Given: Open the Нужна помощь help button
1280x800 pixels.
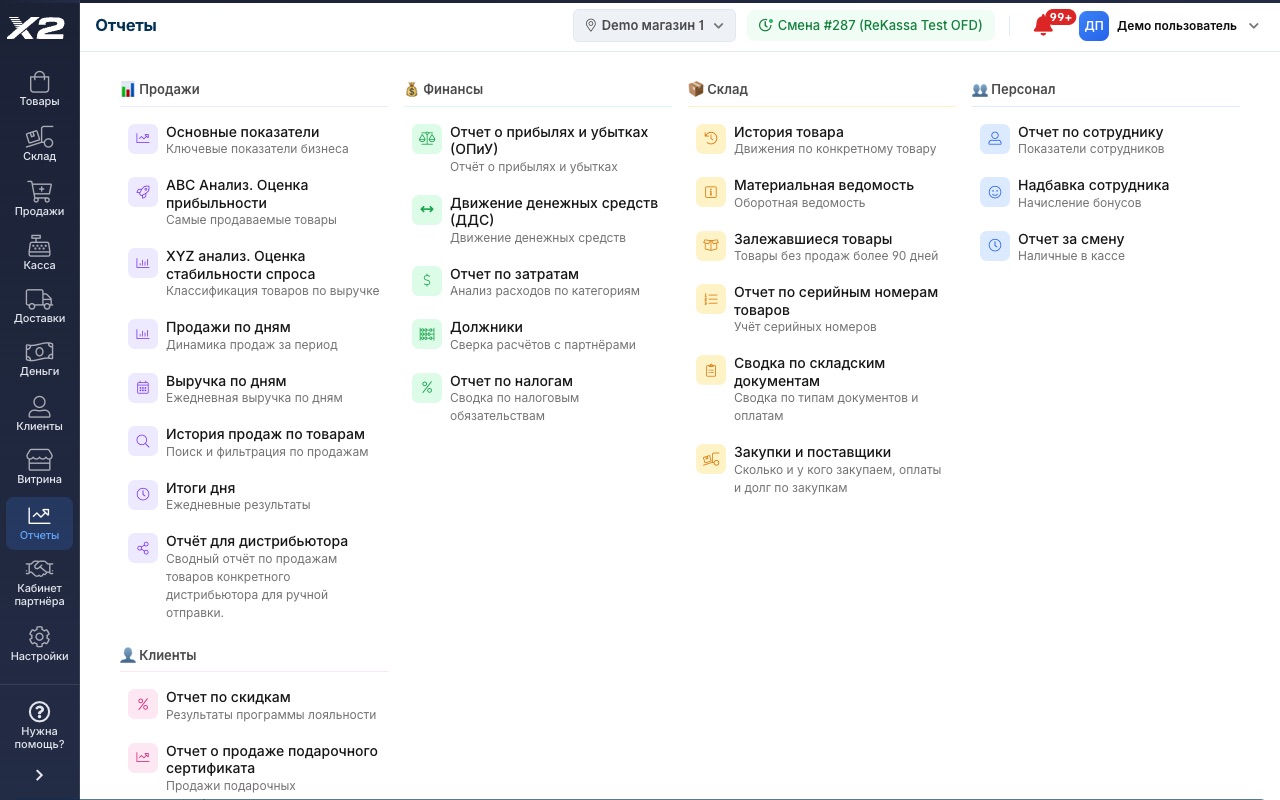Looking at the screenshot, I should (39, 725).
